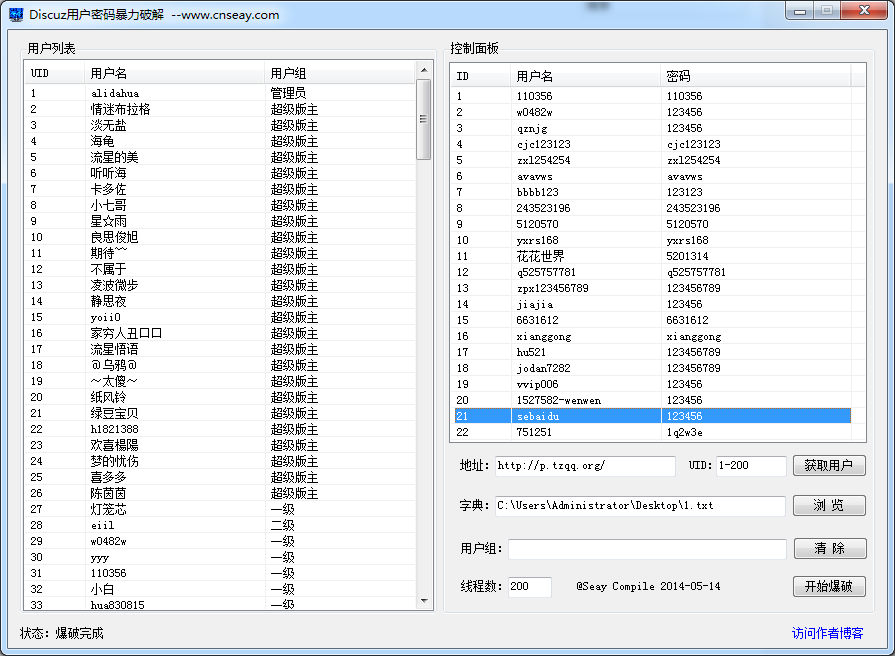895x656 pixels.
Task: Sort the user list by the UID column header
Action: click(55, 73)
